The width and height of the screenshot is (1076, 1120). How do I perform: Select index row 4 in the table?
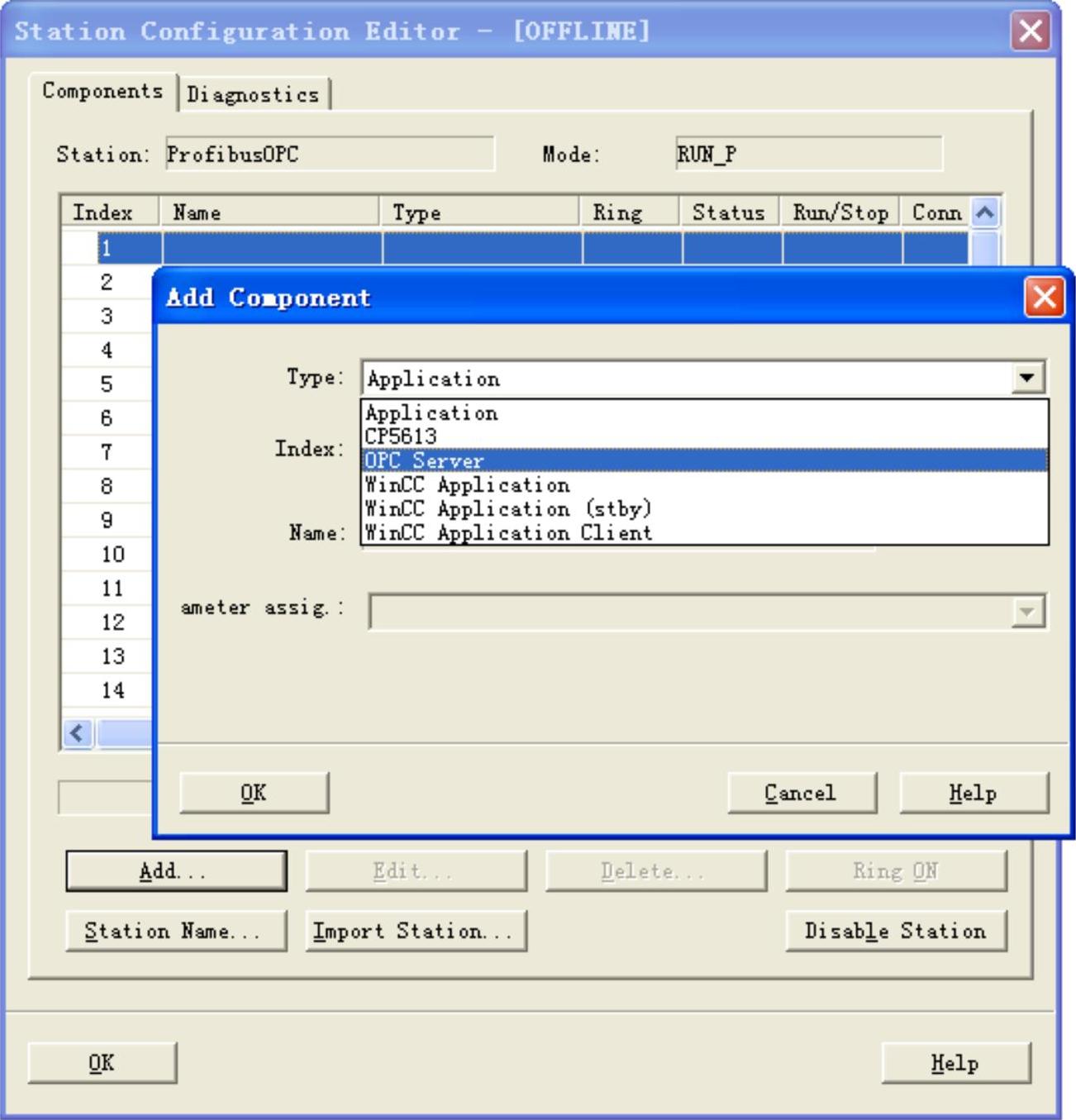pos(107,350)
